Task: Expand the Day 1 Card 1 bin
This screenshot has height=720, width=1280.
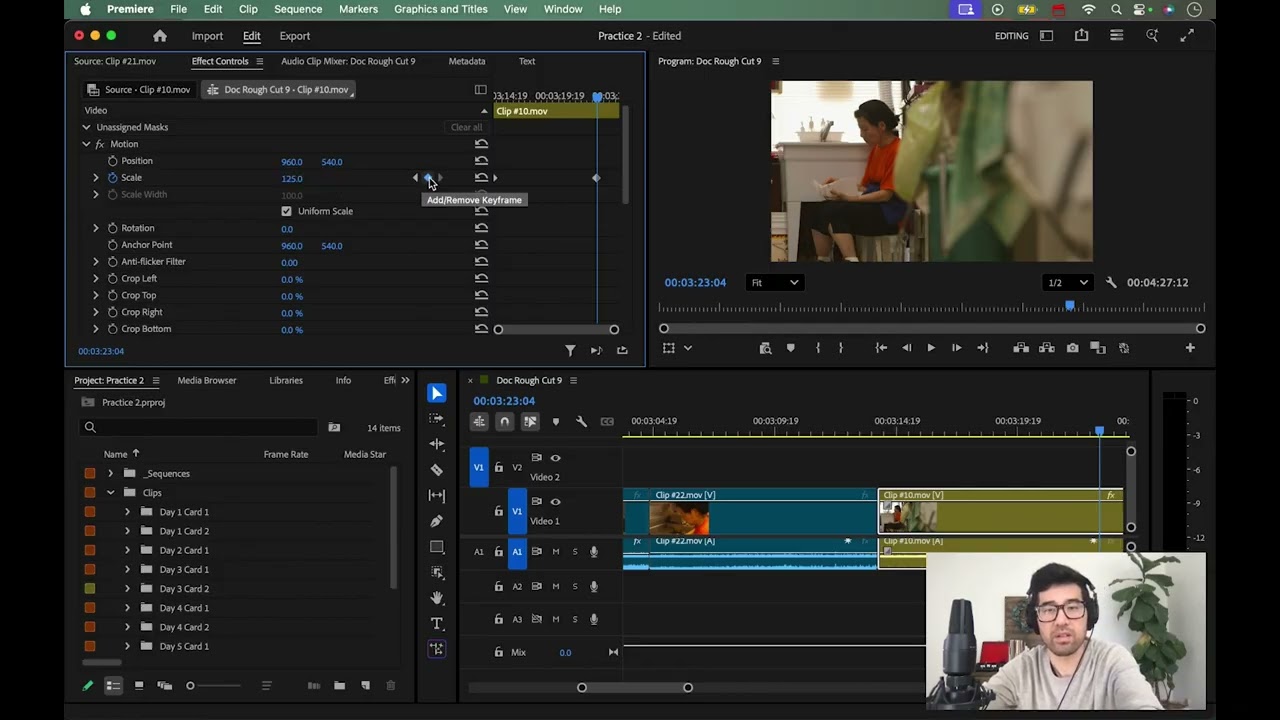Action: point(127,512)
